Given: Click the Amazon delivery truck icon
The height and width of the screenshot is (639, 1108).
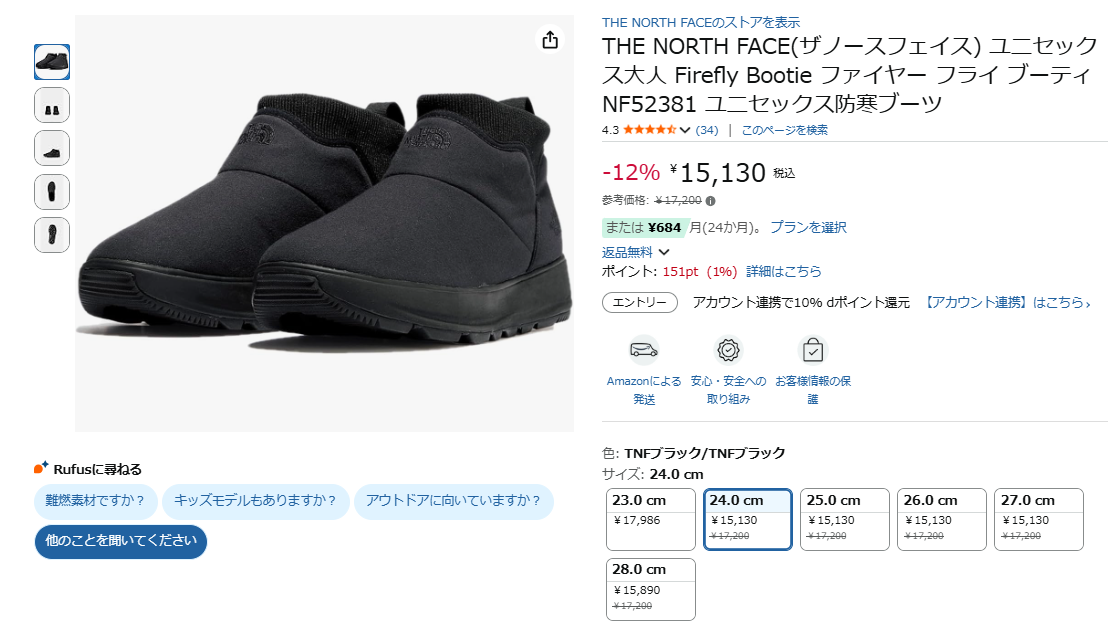Looking at the screenshot, I should coord(643,350).
